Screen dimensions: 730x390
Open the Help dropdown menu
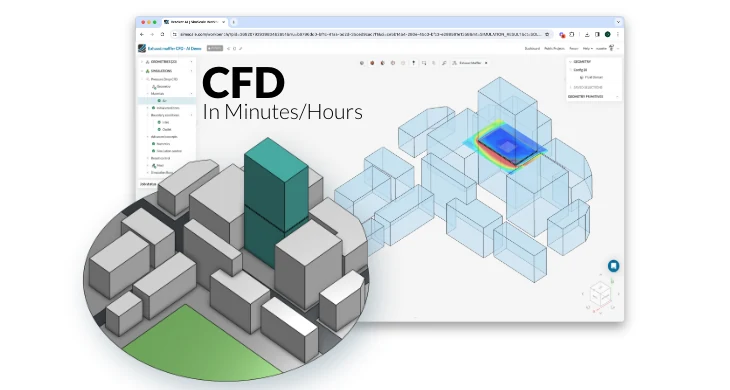[587, 48]
